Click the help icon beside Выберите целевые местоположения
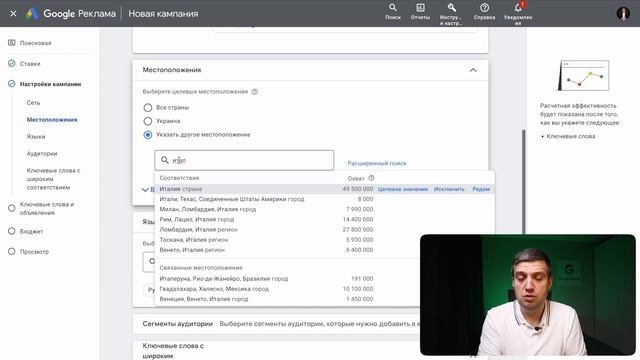640x360 pixels. click(255, 92)
